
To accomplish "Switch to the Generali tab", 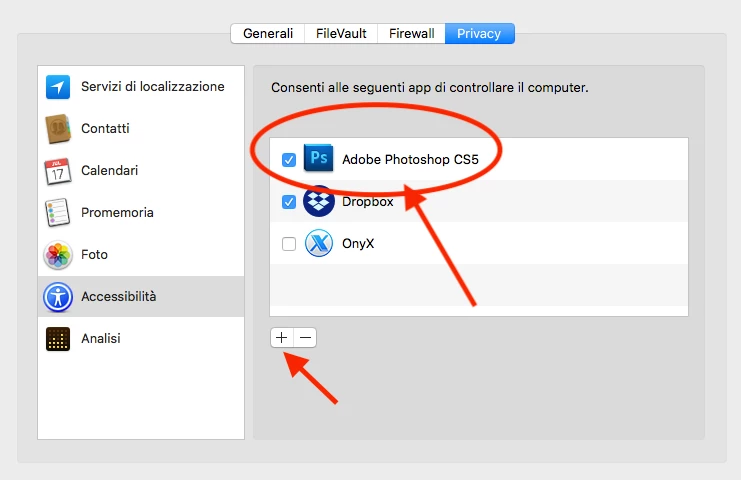I will coord(267,34).
